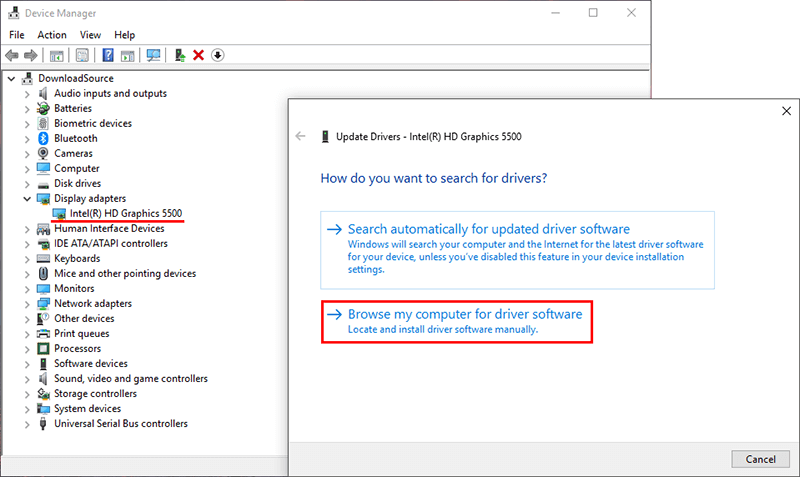The image size is (800, 477).
Task: Click the Show/Hide console tree toolbar icon
Action: pos(57,55)
